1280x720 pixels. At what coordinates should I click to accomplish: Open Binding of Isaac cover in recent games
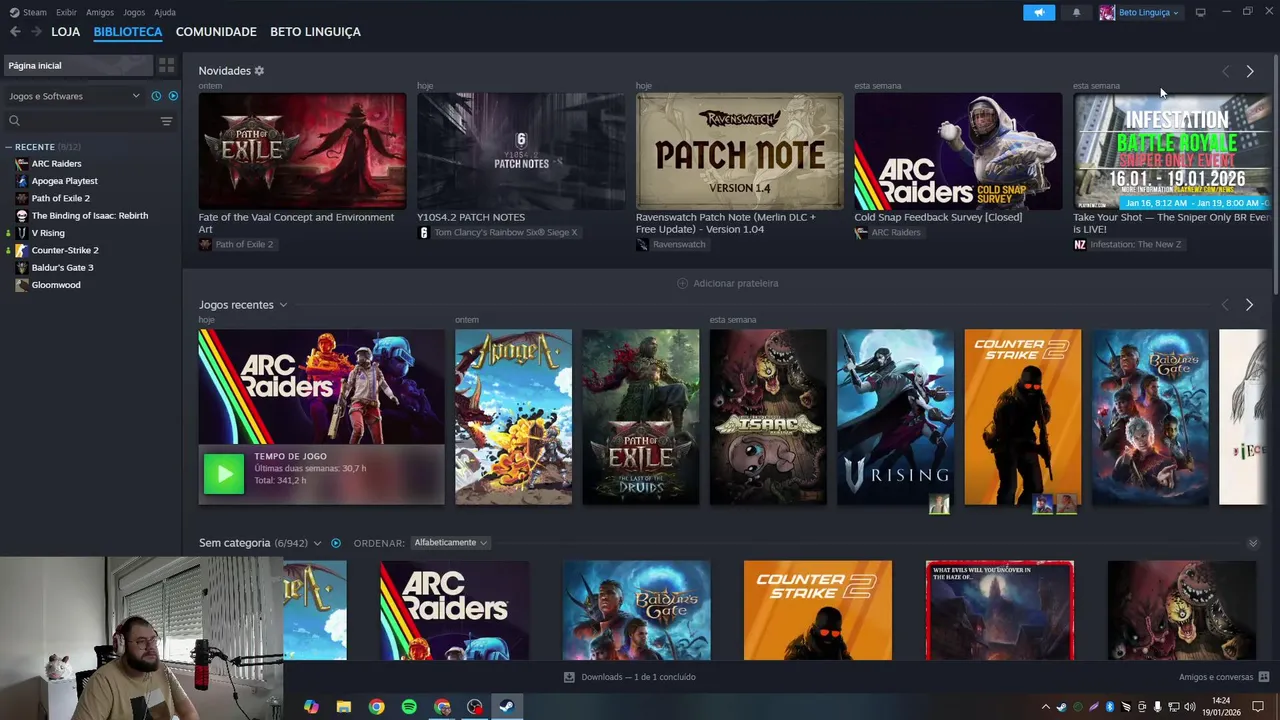[x=768, y=417]
